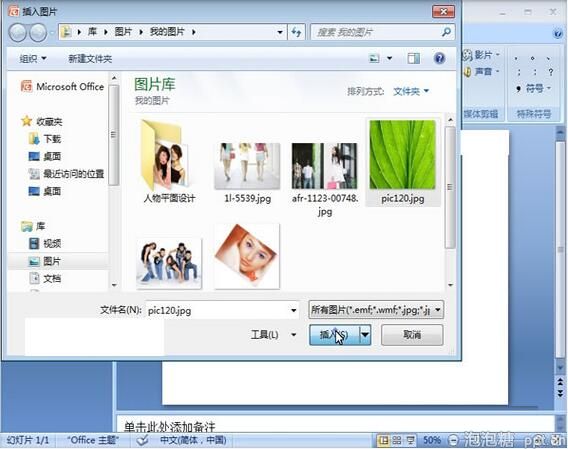Select Microsoft Office in navigation pane
This screenshot has height=449, width=568.
tap(62, 87)
